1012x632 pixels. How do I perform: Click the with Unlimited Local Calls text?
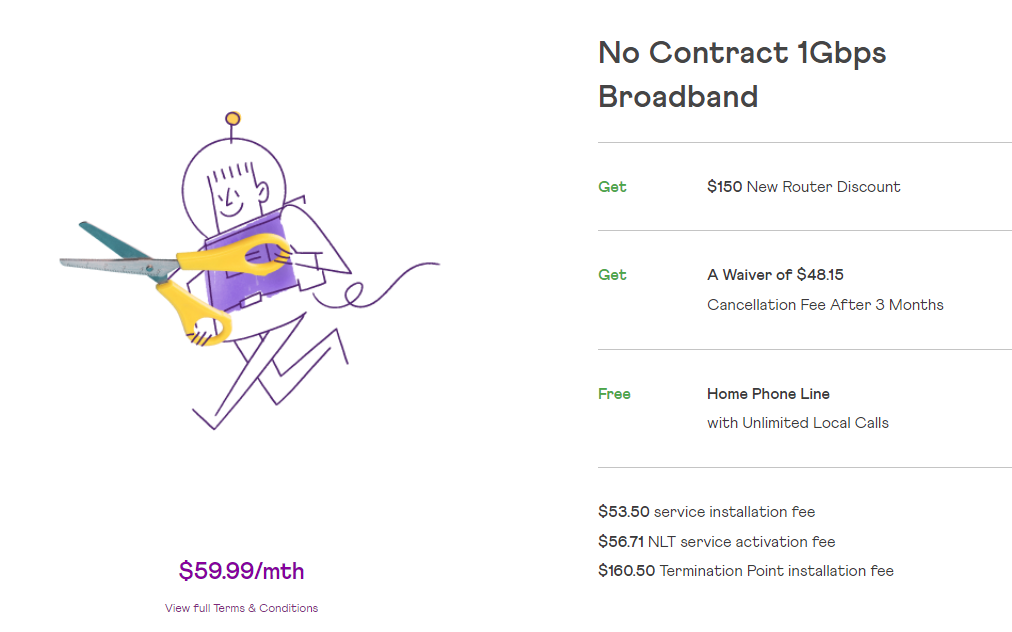797,423
